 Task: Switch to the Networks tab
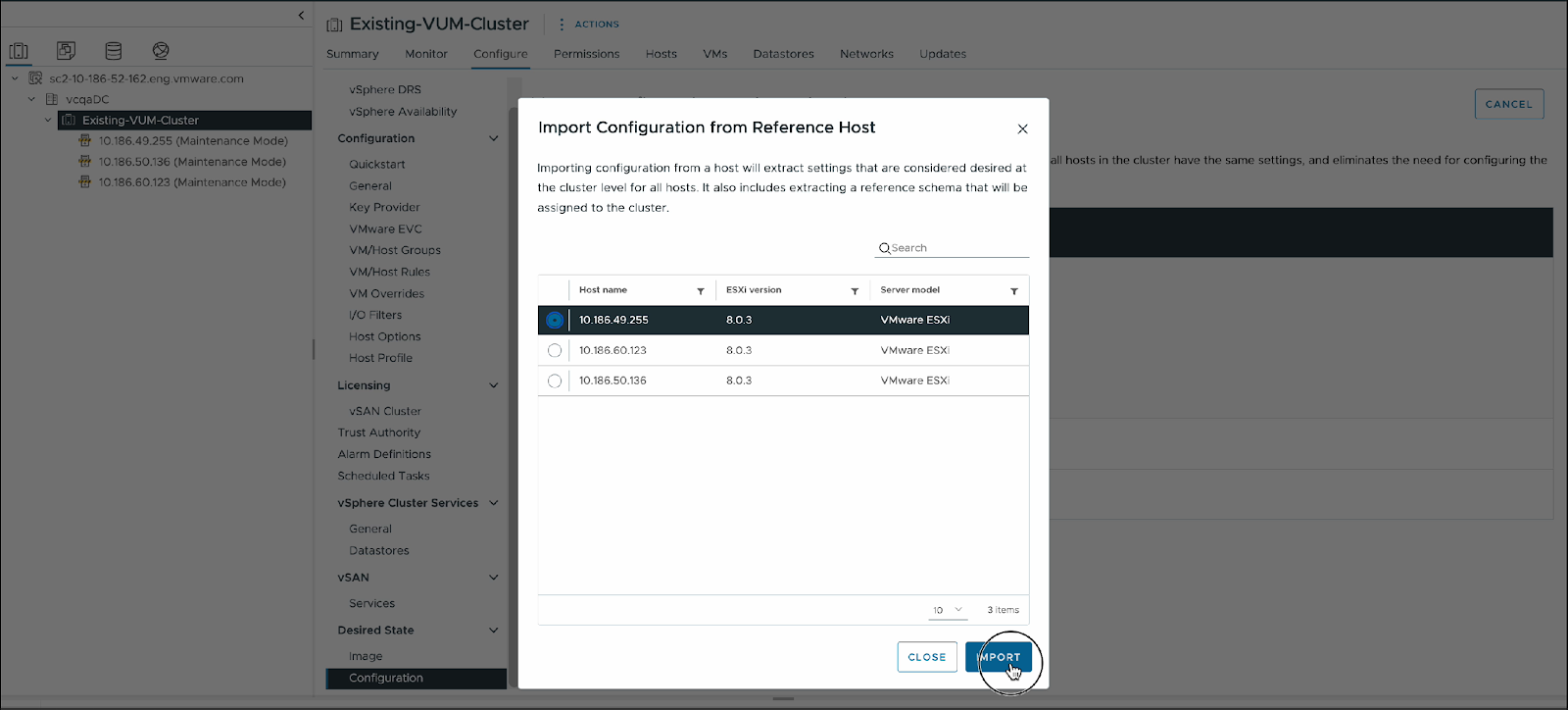coord(866,54)
